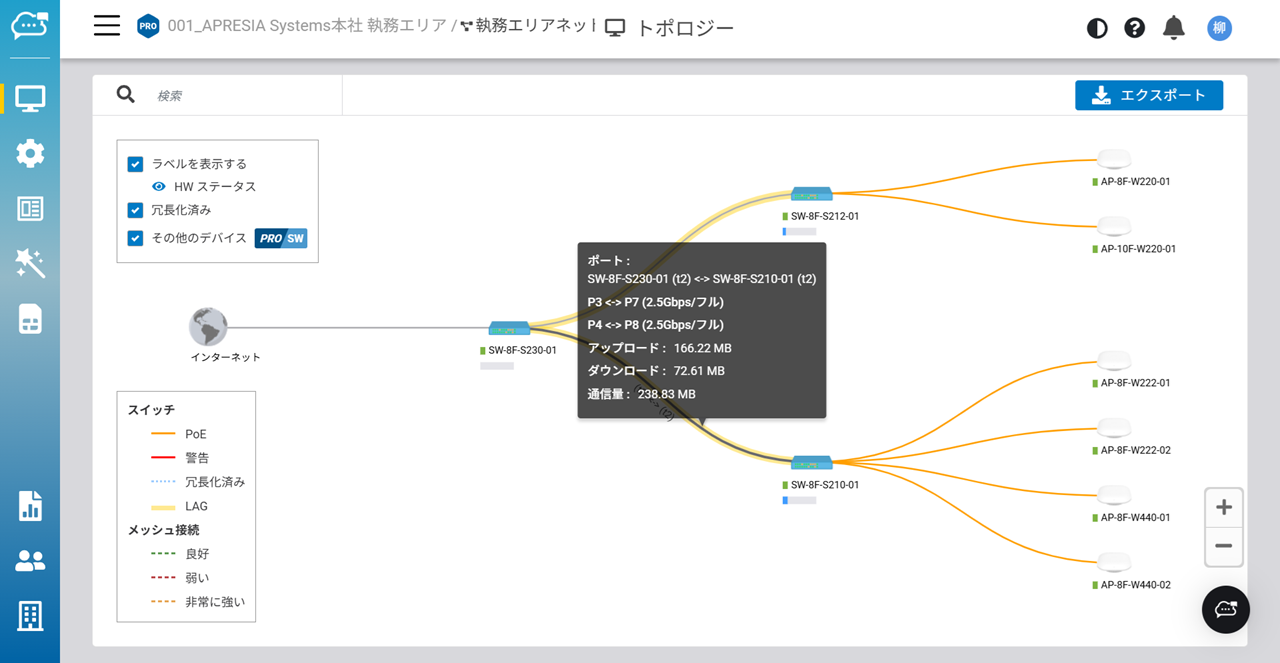Toggle the 冗長化済み checkbox
This screenshot has width=1280, height=663.
pyautogui.click(x=136, y=210)
